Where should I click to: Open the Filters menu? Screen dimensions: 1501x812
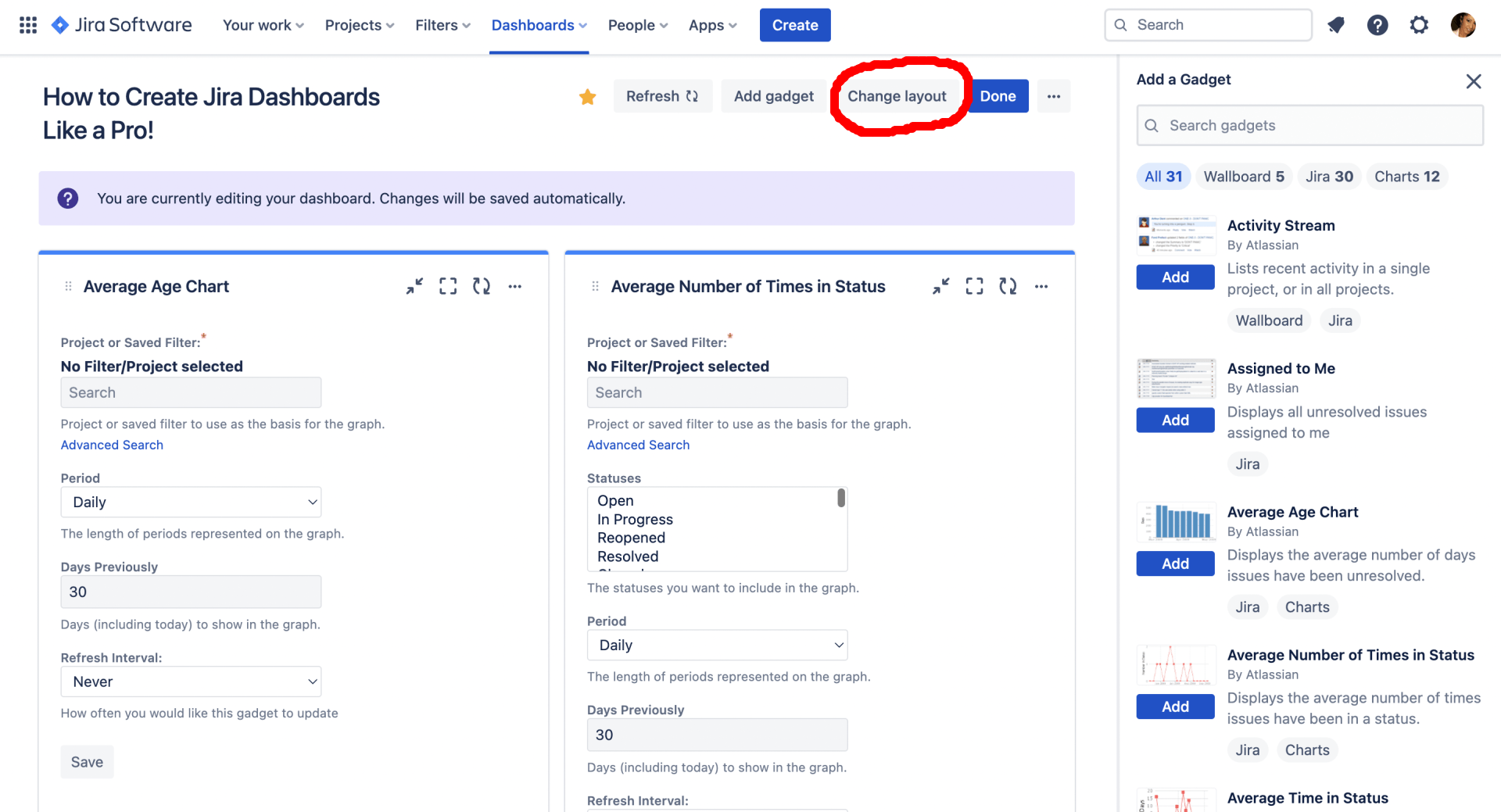click(442, 25)
